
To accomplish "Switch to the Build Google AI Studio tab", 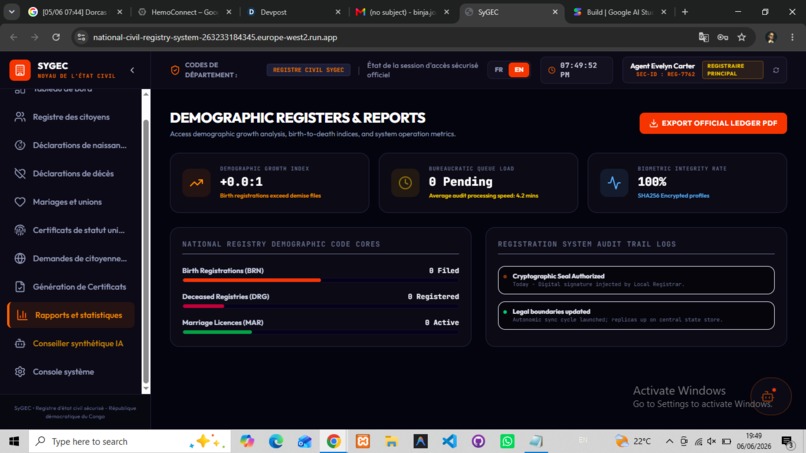I will [x=619, y=12].
